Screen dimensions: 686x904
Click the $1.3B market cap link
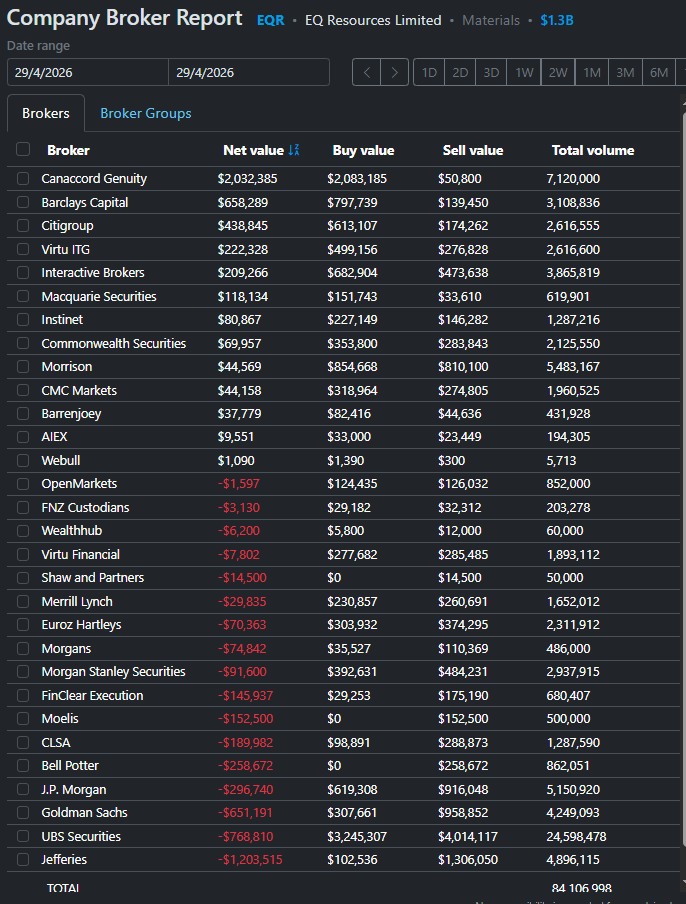tap(557, 20)
